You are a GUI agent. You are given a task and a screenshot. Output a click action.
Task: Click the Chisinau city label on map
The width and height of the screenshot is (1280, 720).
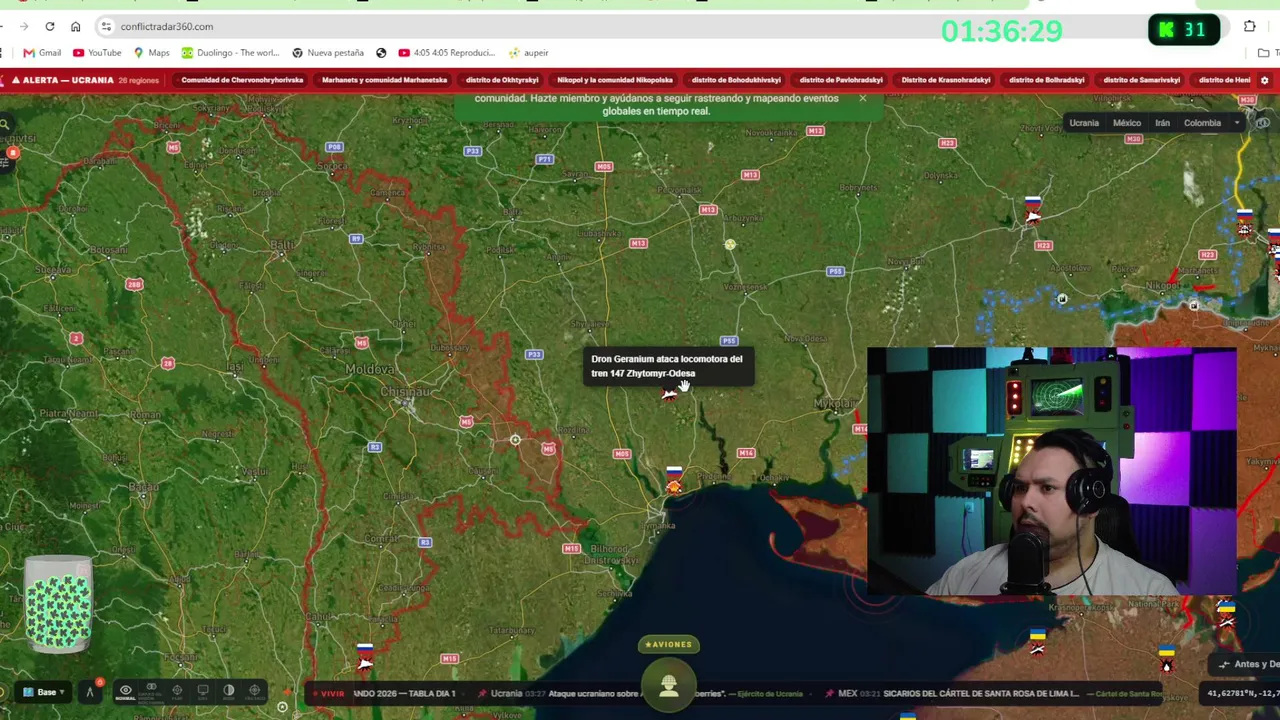[406, 391]
